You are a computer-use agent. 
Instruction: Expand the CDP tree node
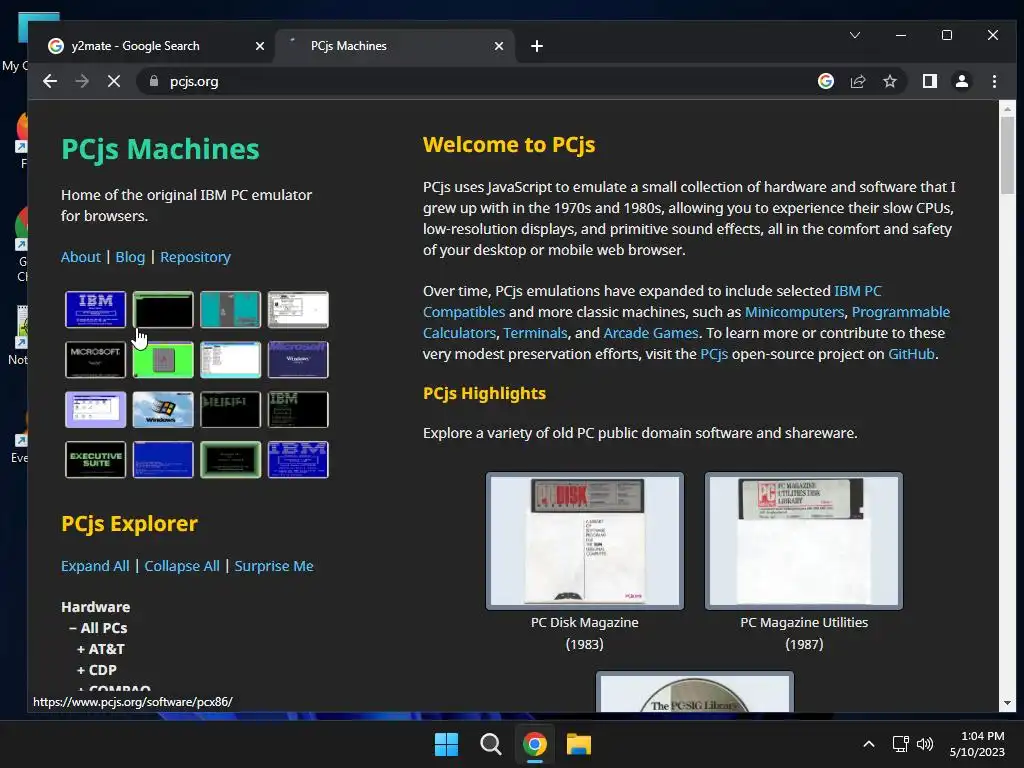[97, 670]
